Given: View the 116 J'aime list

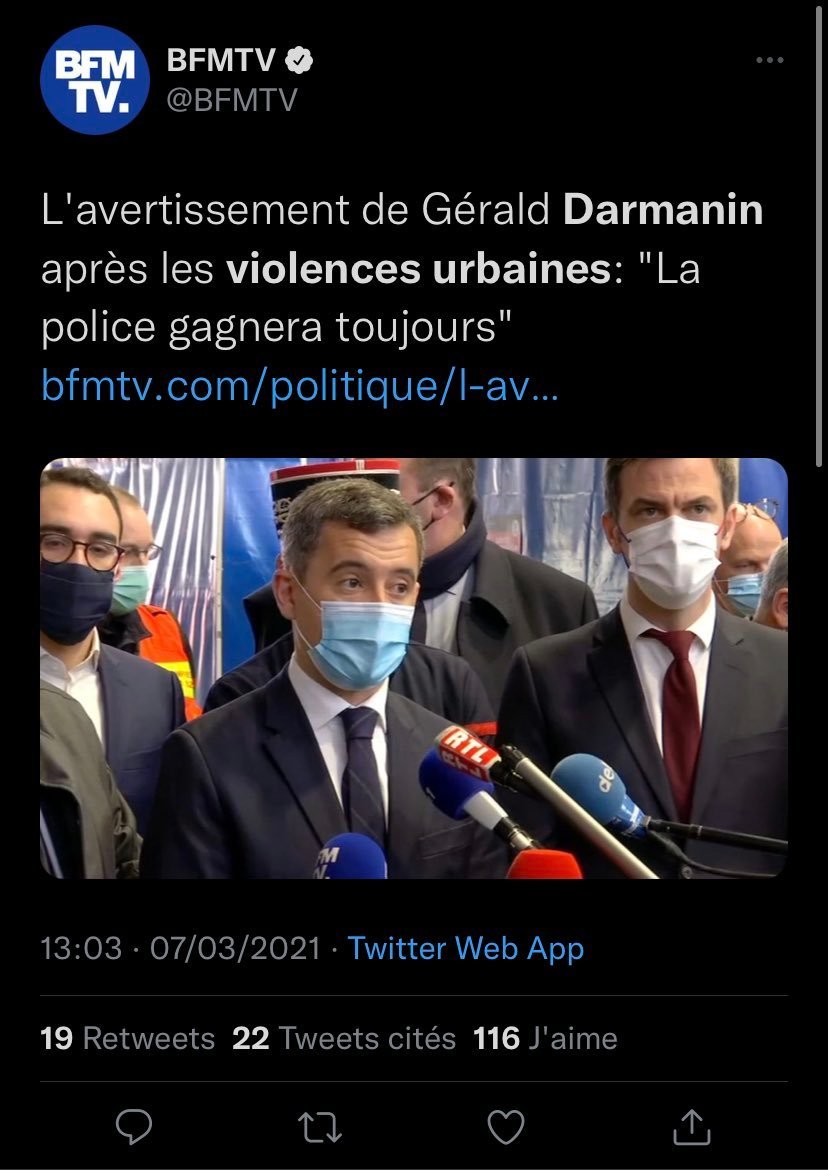Looking at the screenshot, I should (x=545, y=1038).
